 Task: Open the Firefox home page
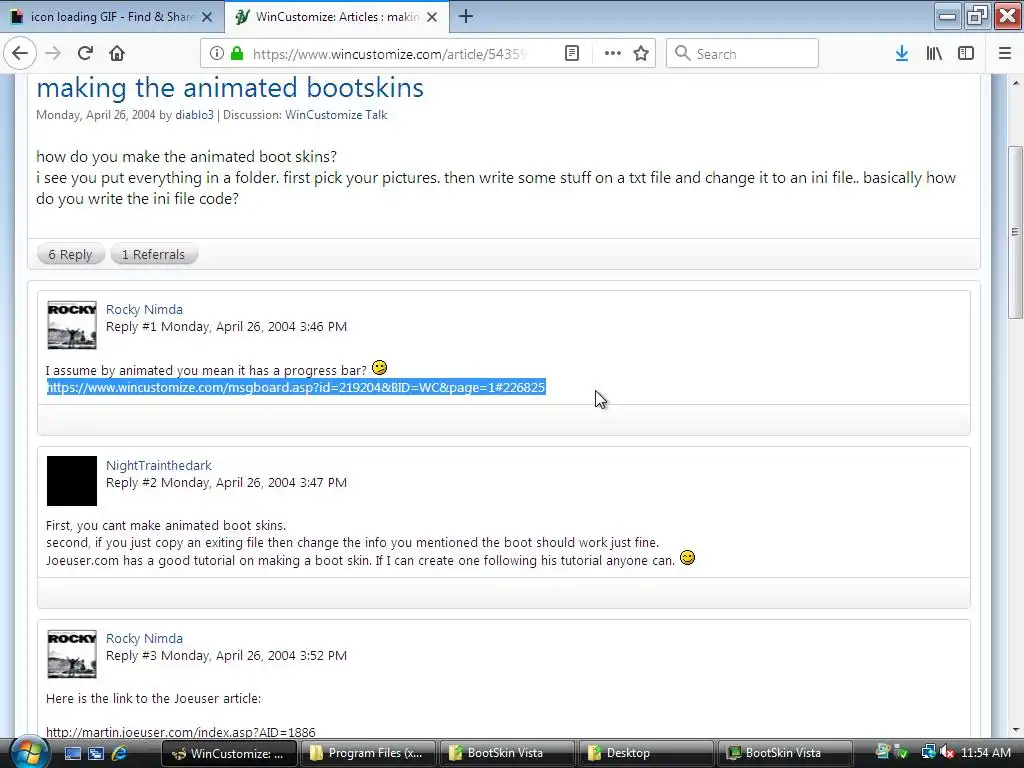[x=117, y=54]
